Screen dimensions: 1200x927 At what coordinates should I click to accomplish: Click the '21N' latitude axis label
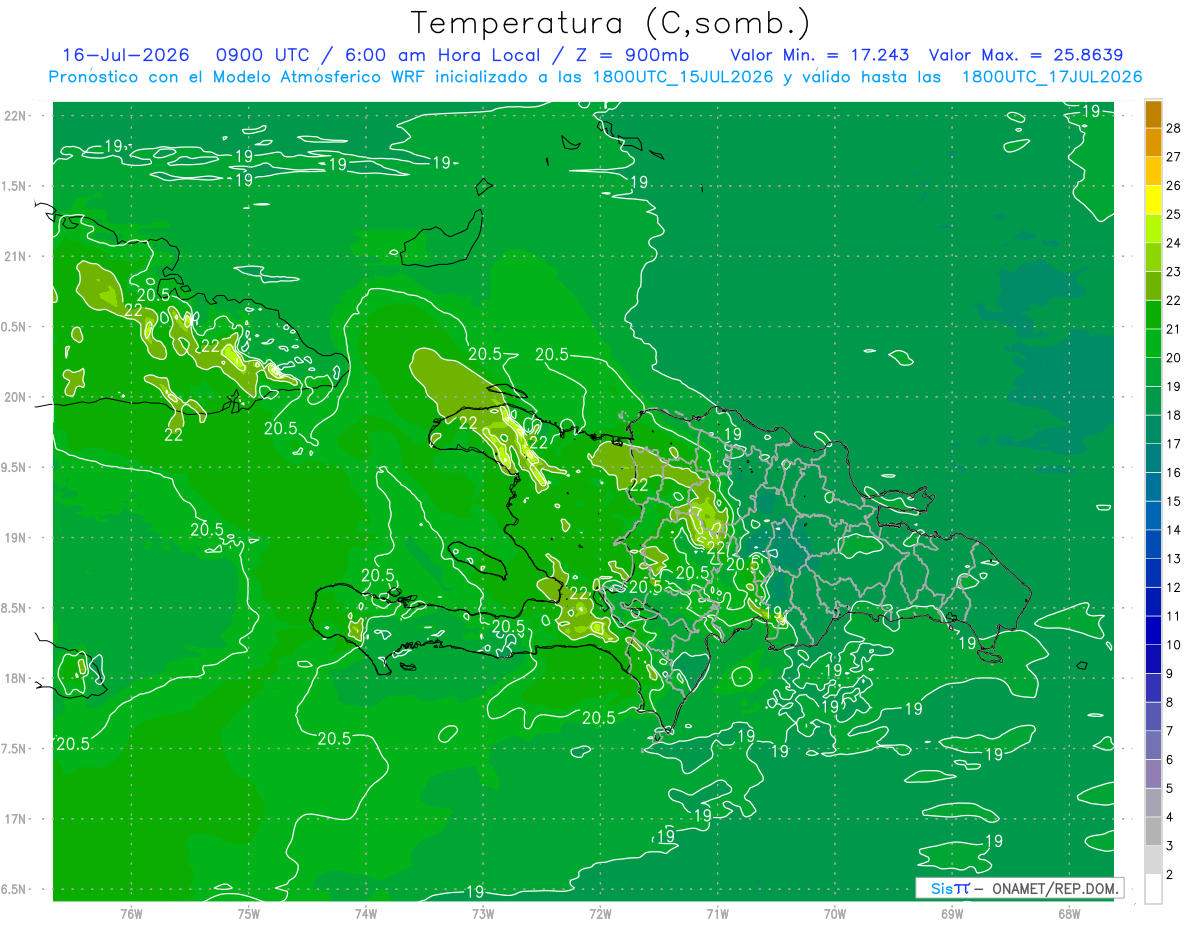point(14,256)
